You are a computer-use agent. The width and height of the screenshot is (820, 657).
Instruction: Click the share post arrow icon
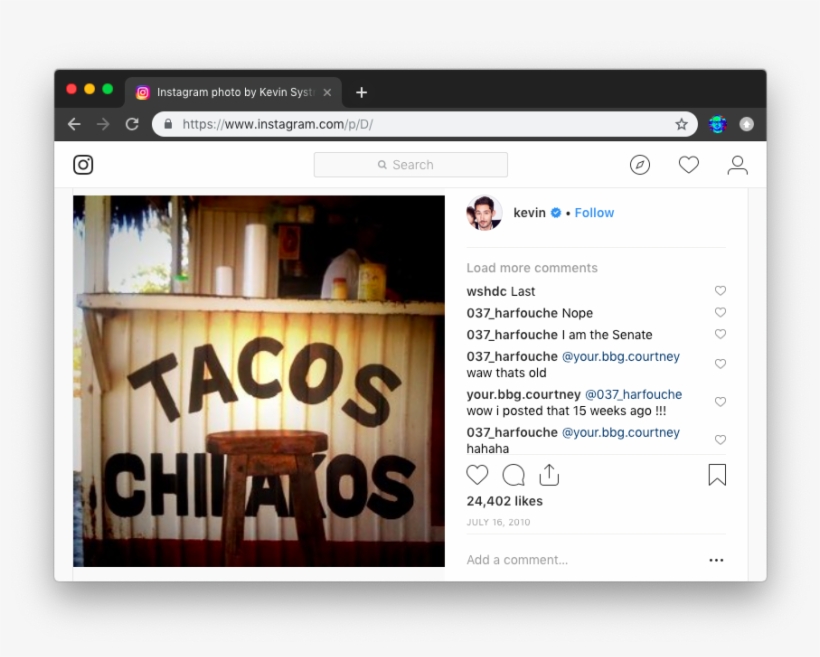548,475
